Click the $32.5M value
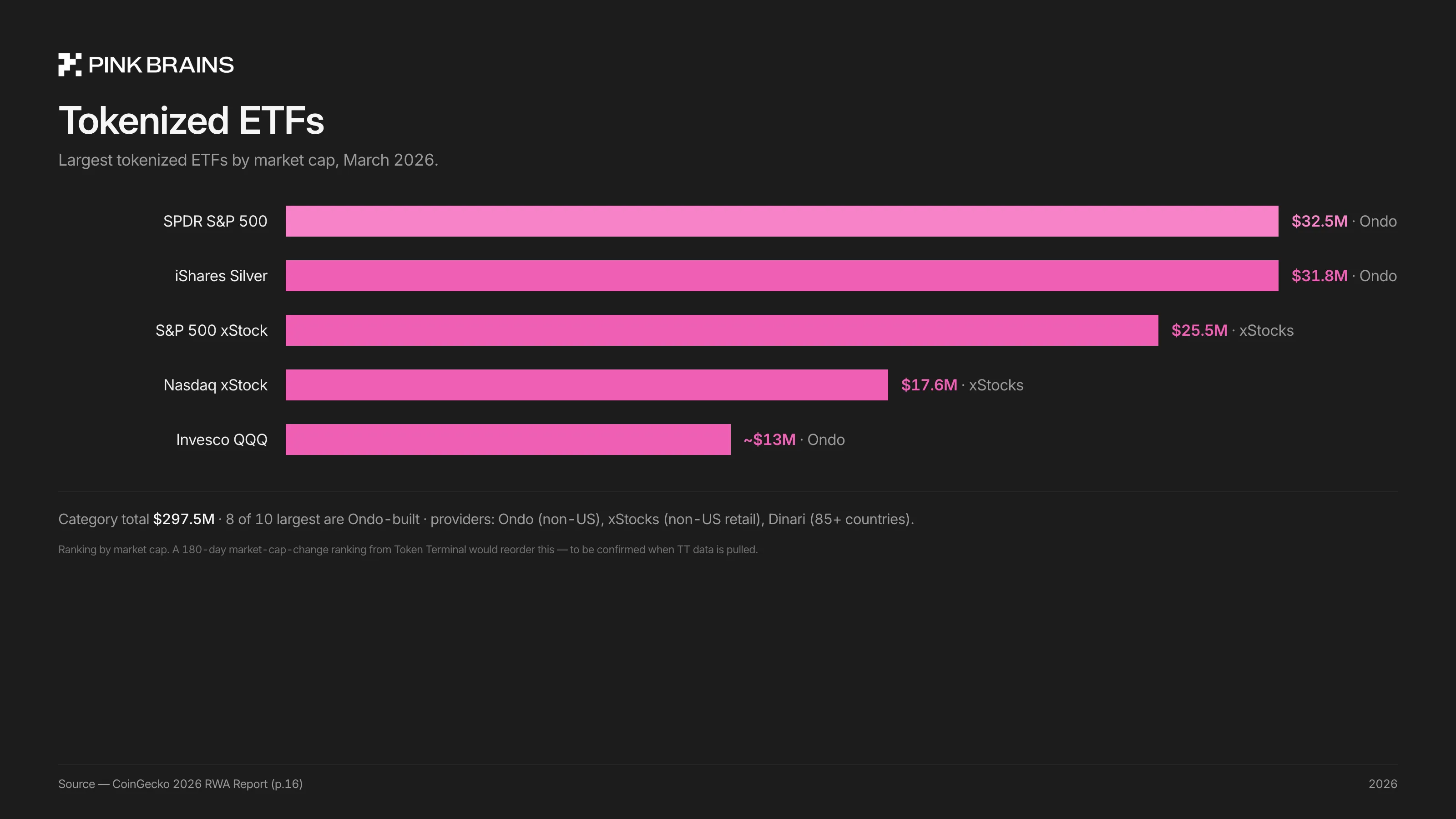The width and height of the screenshot is (1456, 819). tap(1319, 221)
